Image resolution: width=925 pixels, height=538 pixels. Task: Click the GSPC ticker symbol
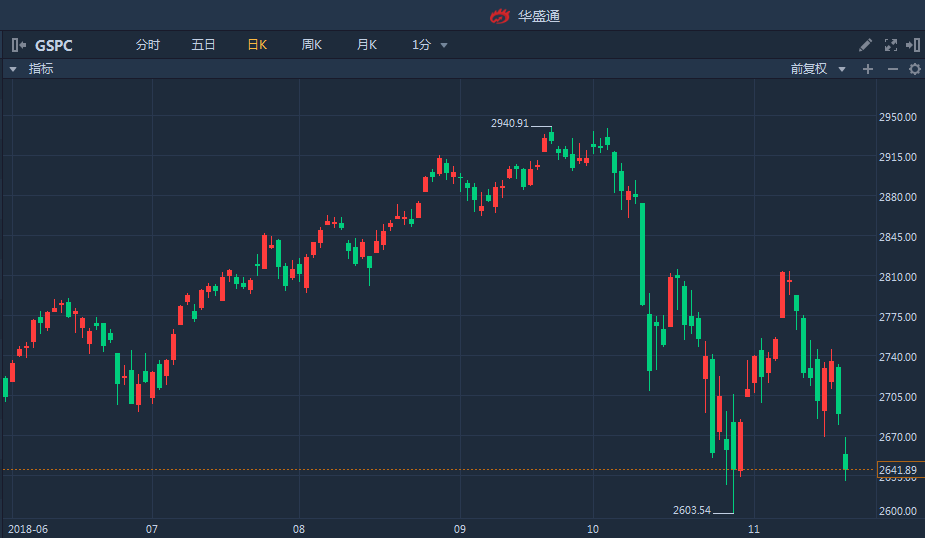click(54, 45)
